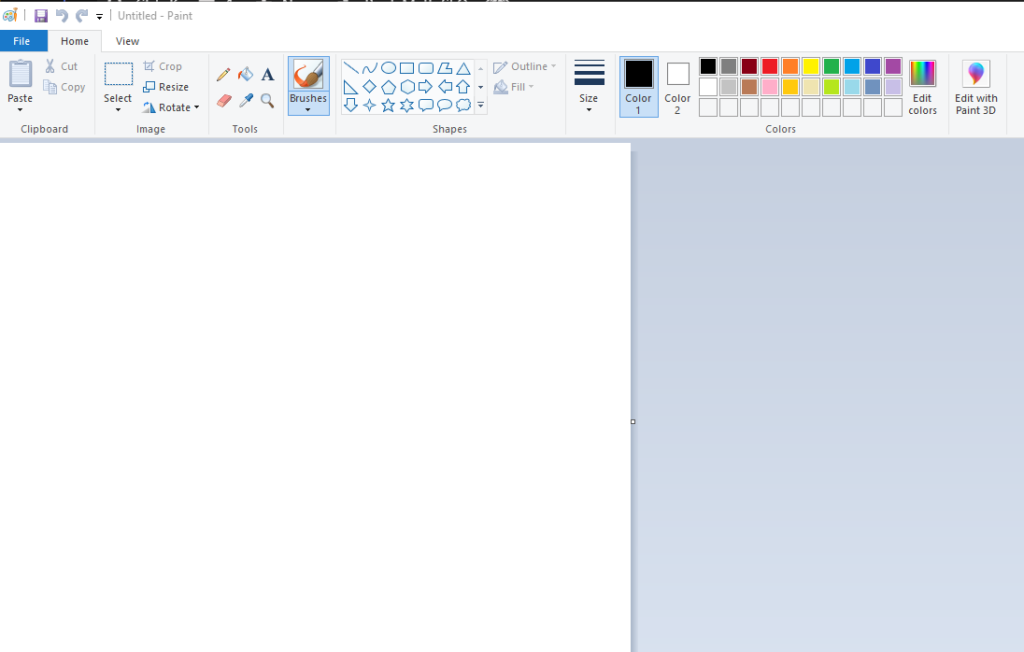Set Color 1 as active
Image resolution: width=1024 pixels, height=652 pixels.
tap(639, 86)
